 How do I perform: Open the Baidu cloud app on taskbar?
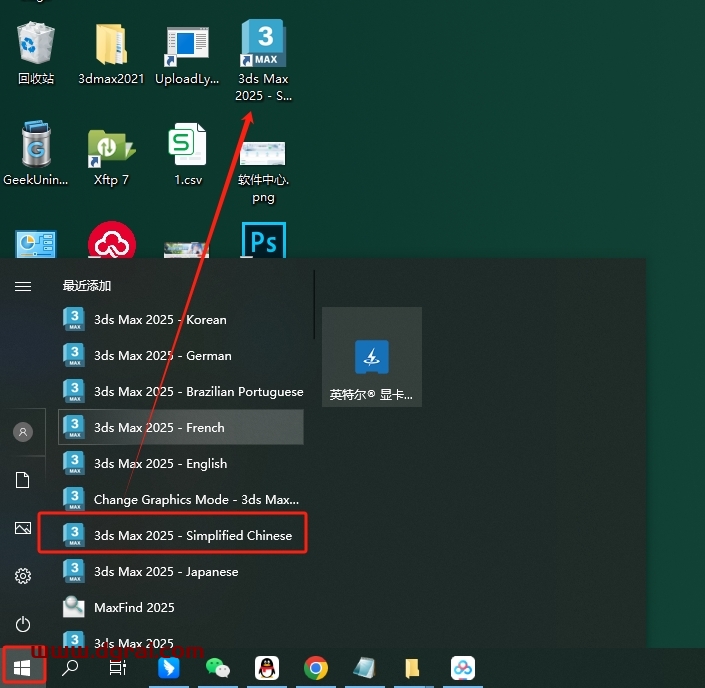[463, 668]
